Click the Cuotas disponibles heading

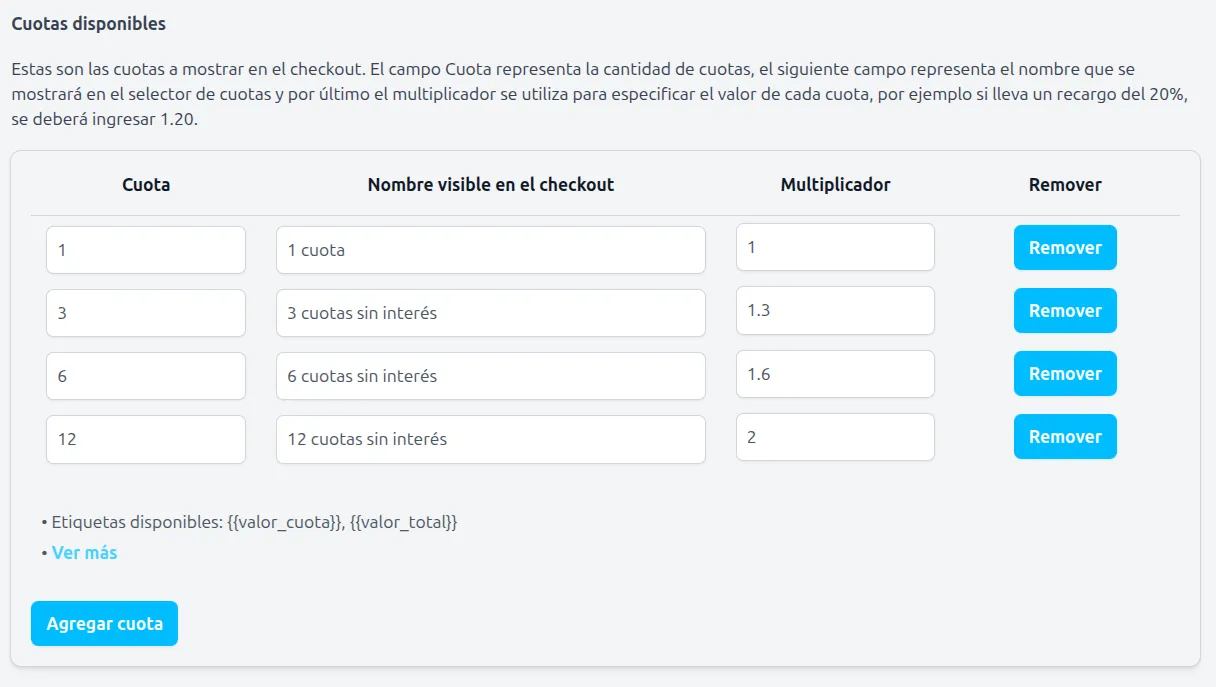[x=86, y=23]
